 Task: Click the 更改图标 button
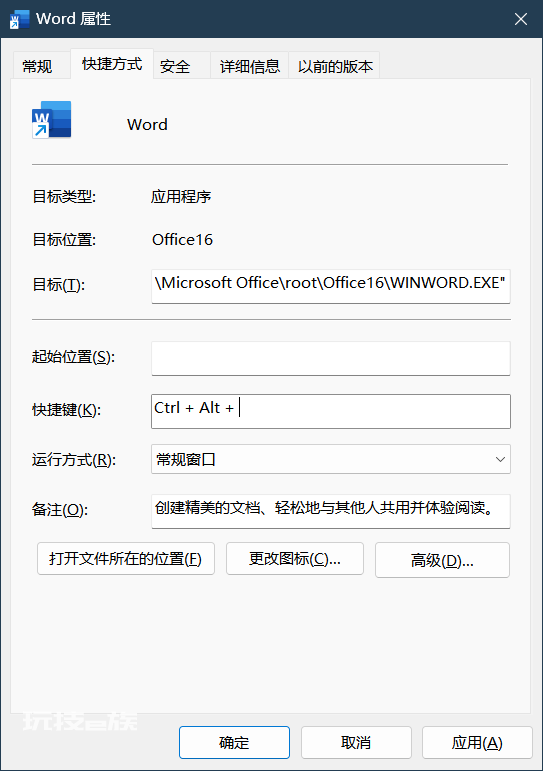pyautogui.click(x=295, y=559)
